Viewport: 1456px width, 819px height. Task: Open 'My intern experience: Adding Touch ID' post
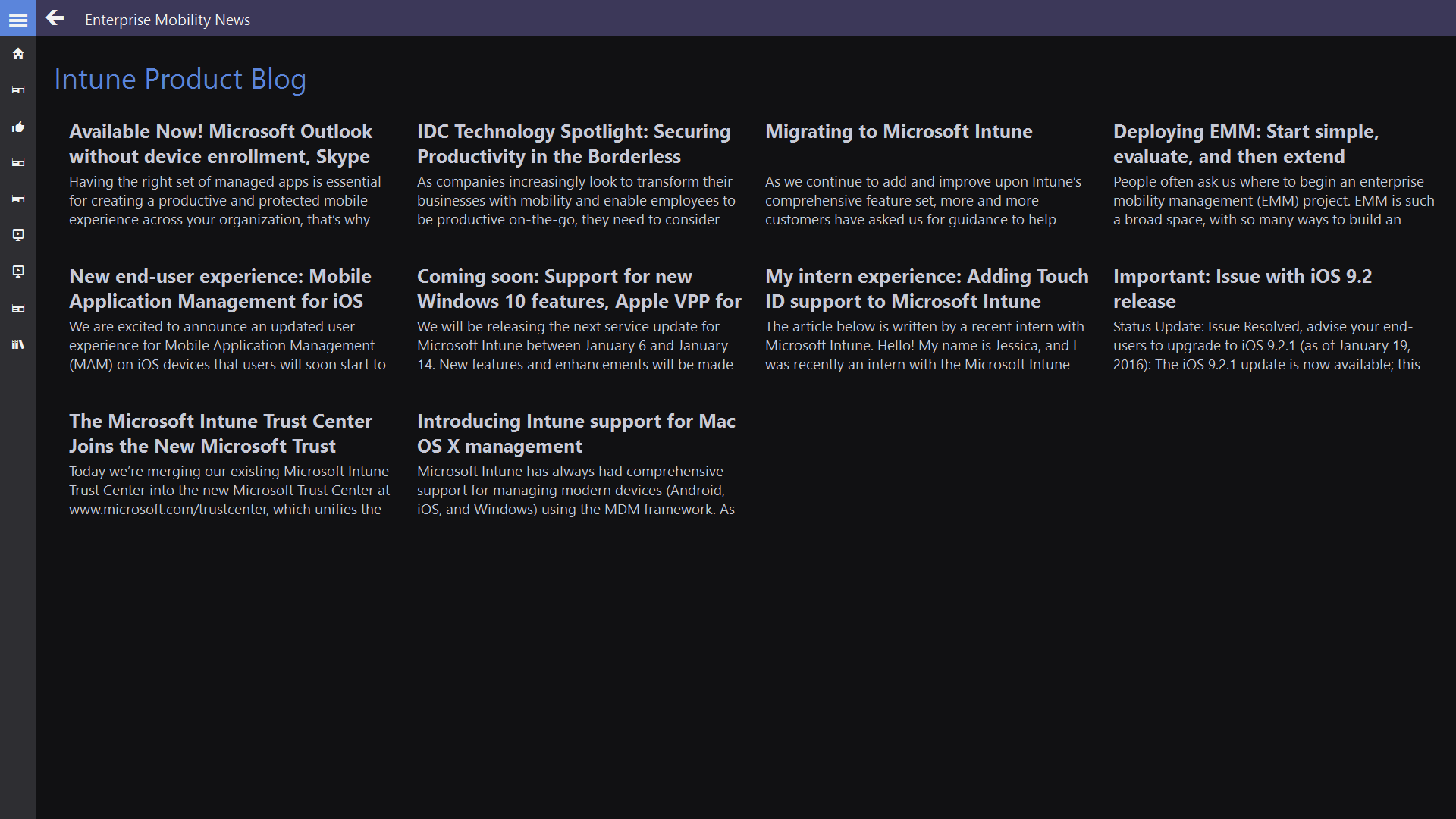tap(926, 288)
